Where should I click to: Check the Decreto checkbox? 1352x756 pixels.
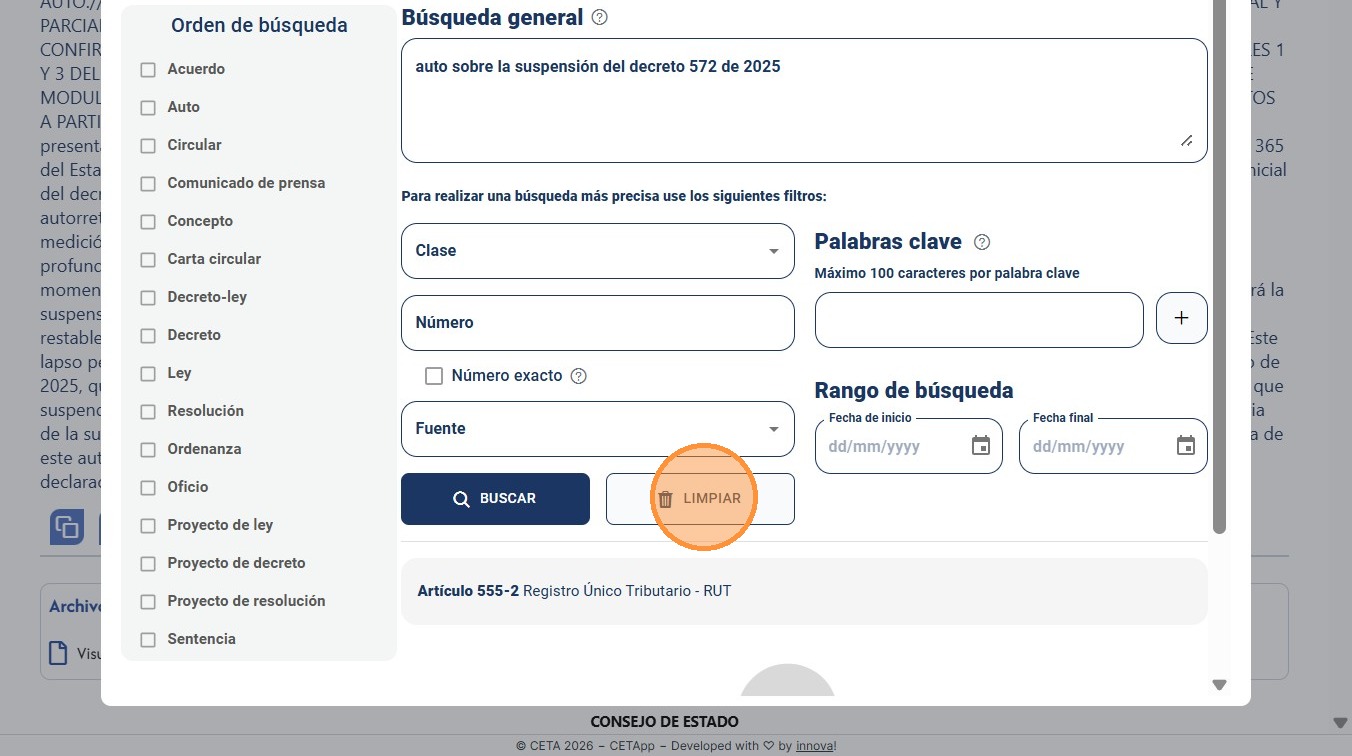click(148, 336)
